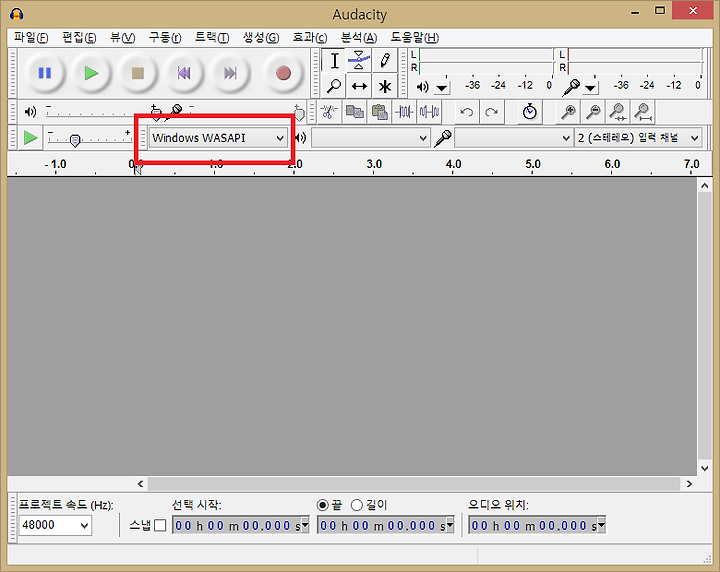Click the Trim audio icon
This screenshot has width=720, height=572.
(404, 112)
